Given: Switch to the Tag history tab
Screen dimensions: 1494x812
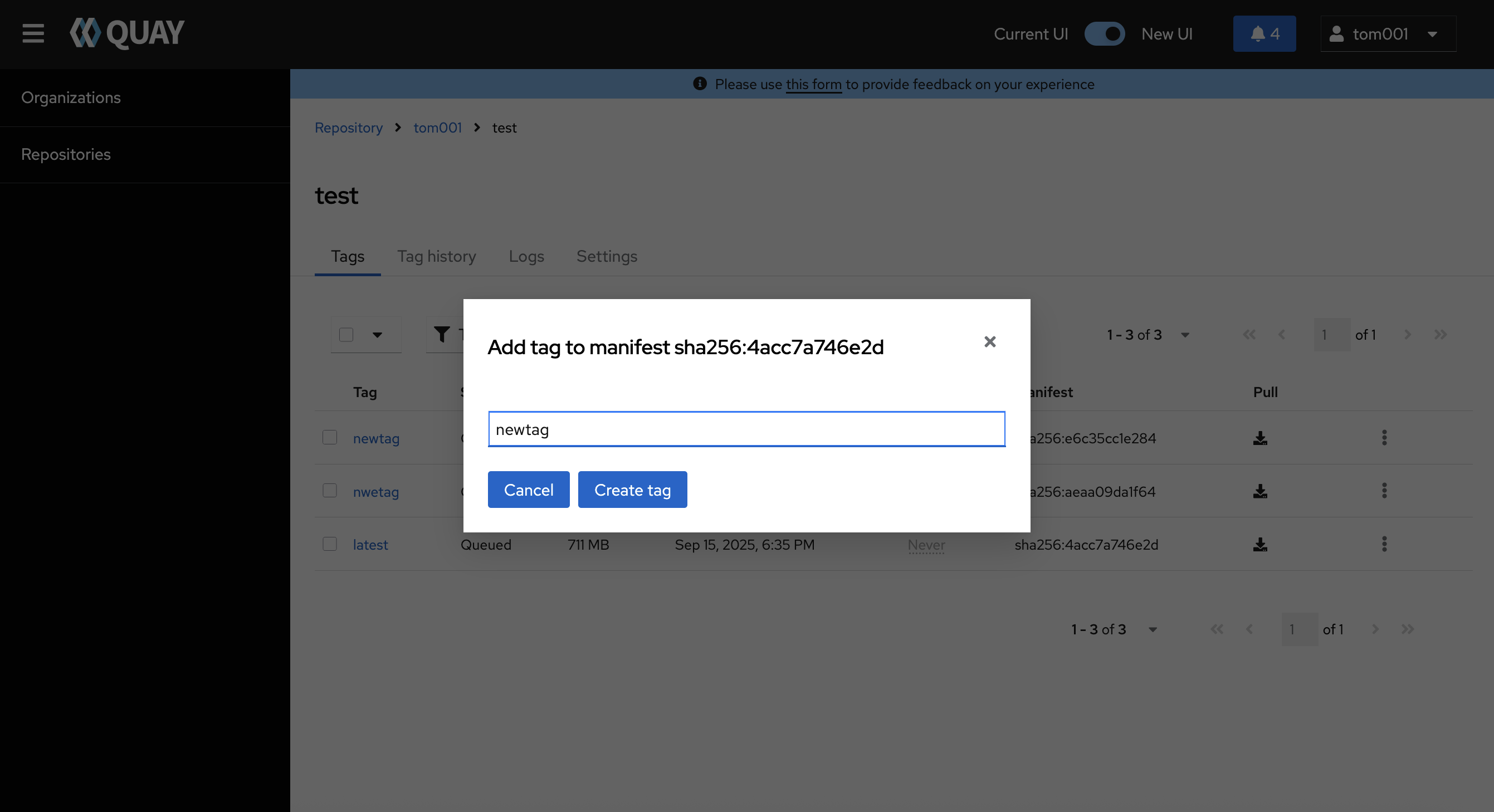Looking at the screenshot, I should [436, 256].
